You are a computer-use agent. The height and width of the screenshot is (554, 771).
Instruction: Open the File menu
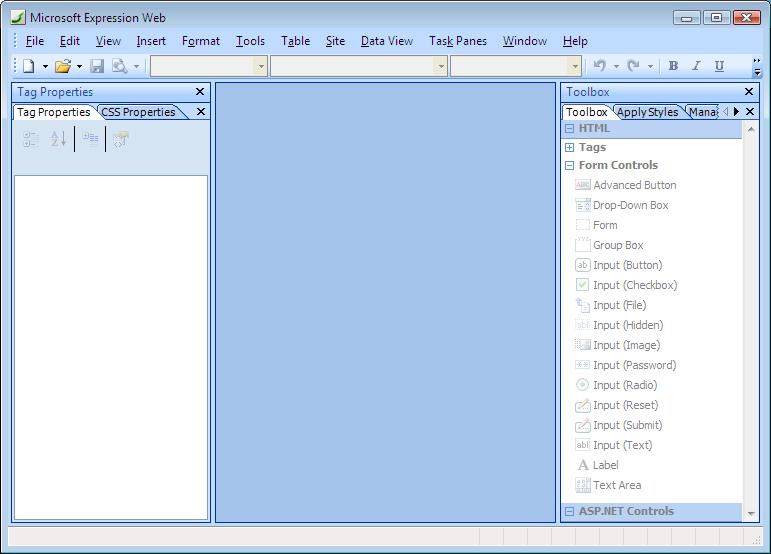[35, 41]
